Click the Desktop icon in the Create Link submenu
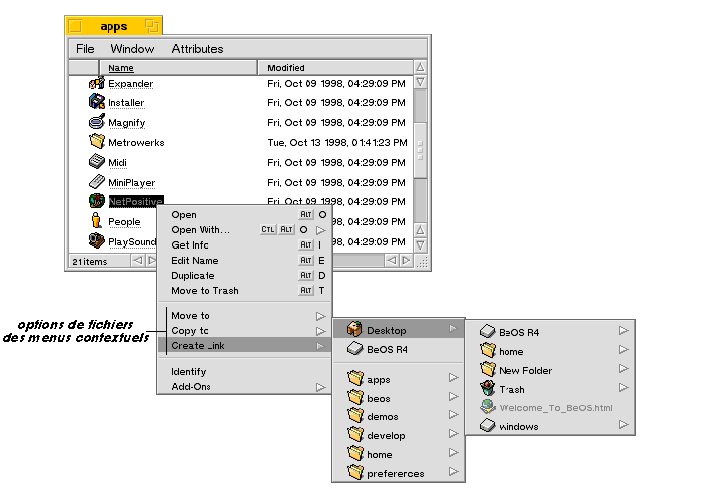The height and width of the screenshot is (488, 704). [x=355, y=329]
